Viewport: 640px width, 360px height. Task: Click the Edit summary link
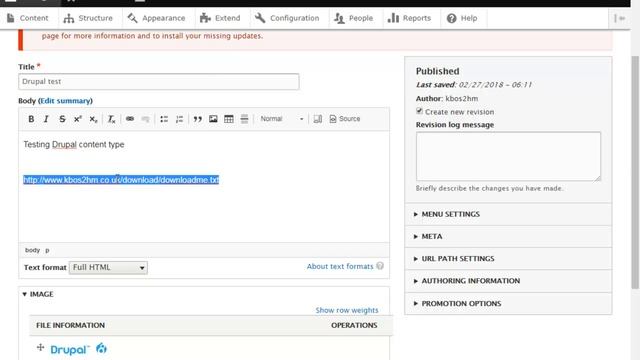(x=65, y=101)
